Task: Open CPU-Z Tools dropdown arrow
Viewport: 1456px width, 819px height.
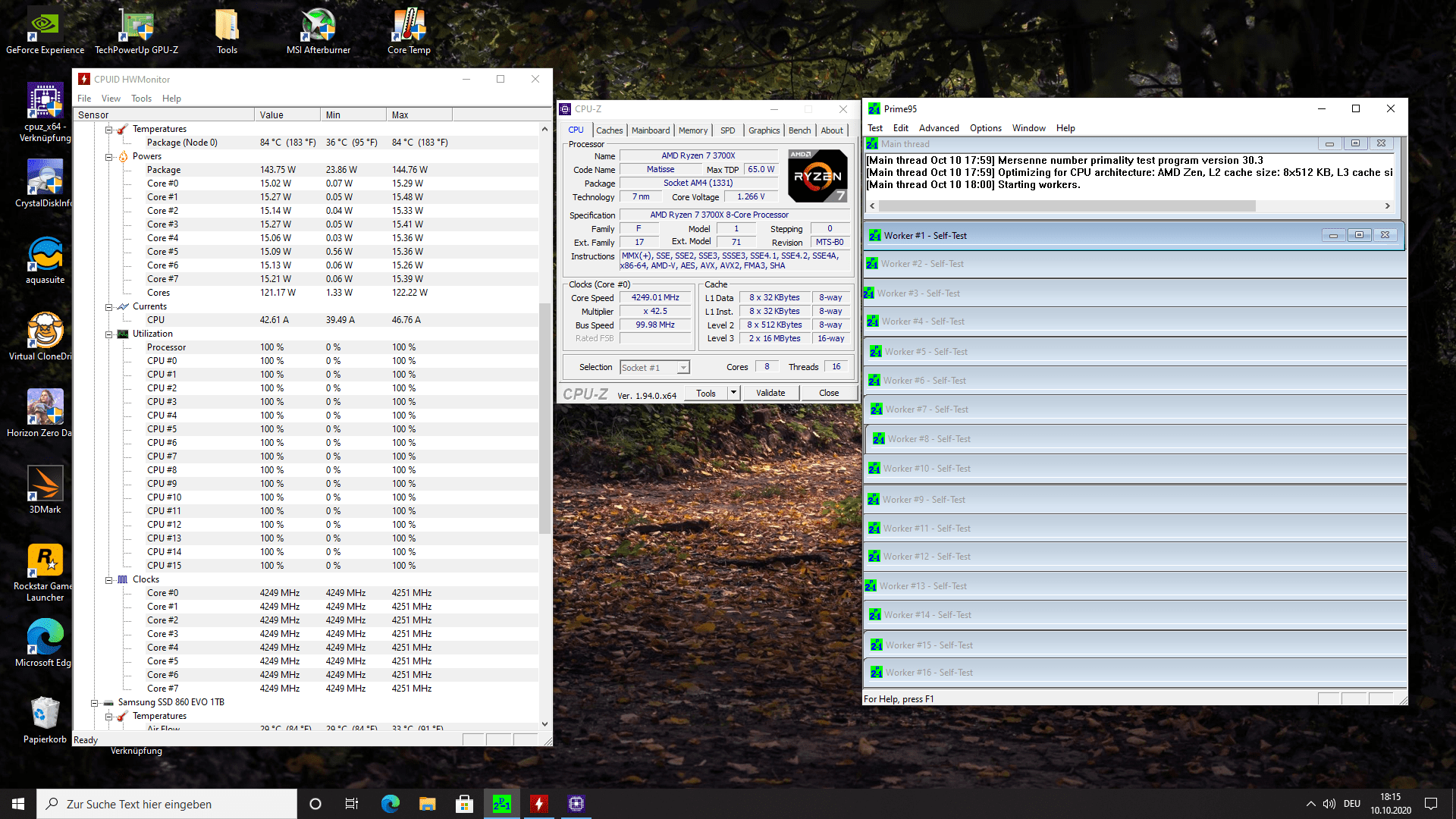Action: pyautogui.click(x=733, y=393)
